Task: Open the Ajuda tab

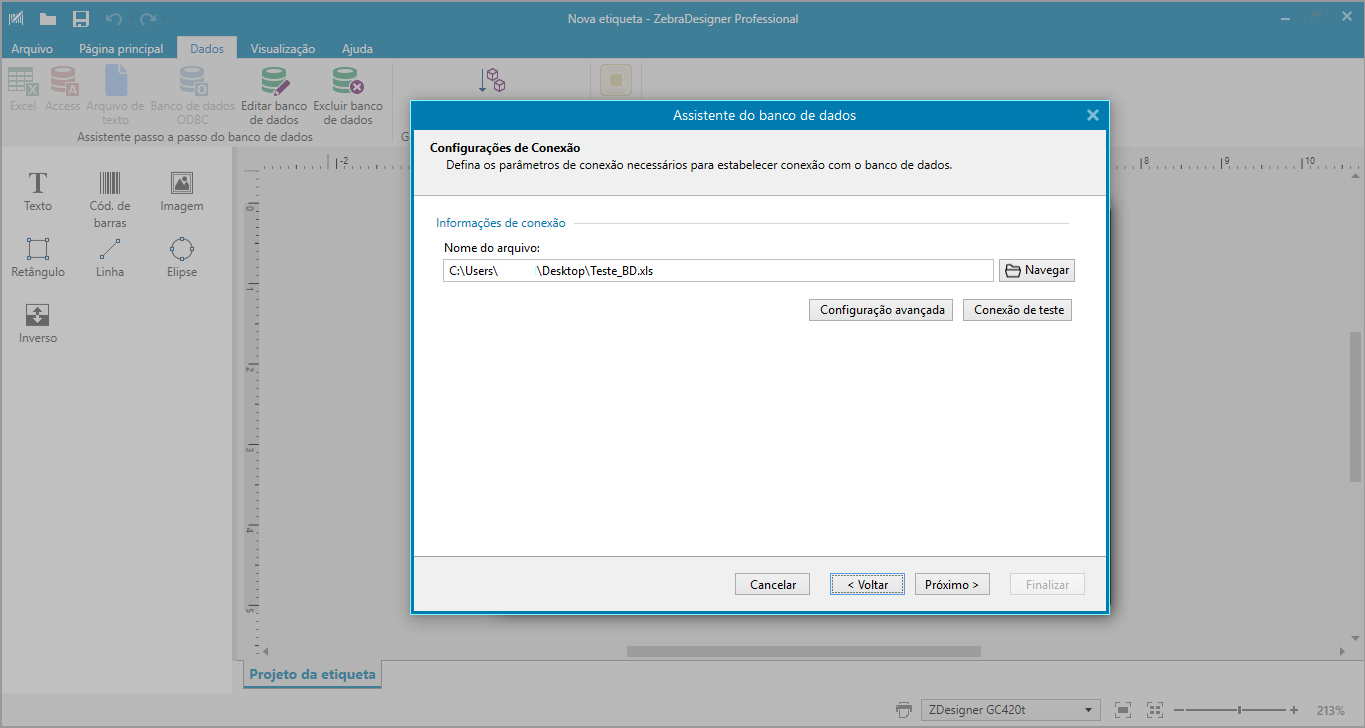Action: 357,47
